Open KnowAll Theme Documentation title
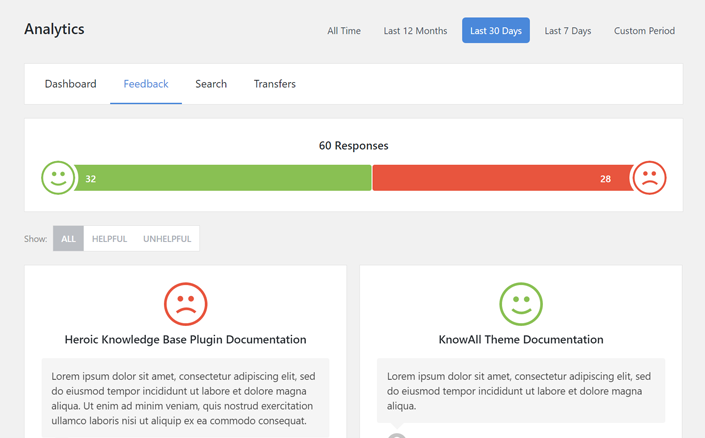 pyautogui.click(x=521, y=340)
